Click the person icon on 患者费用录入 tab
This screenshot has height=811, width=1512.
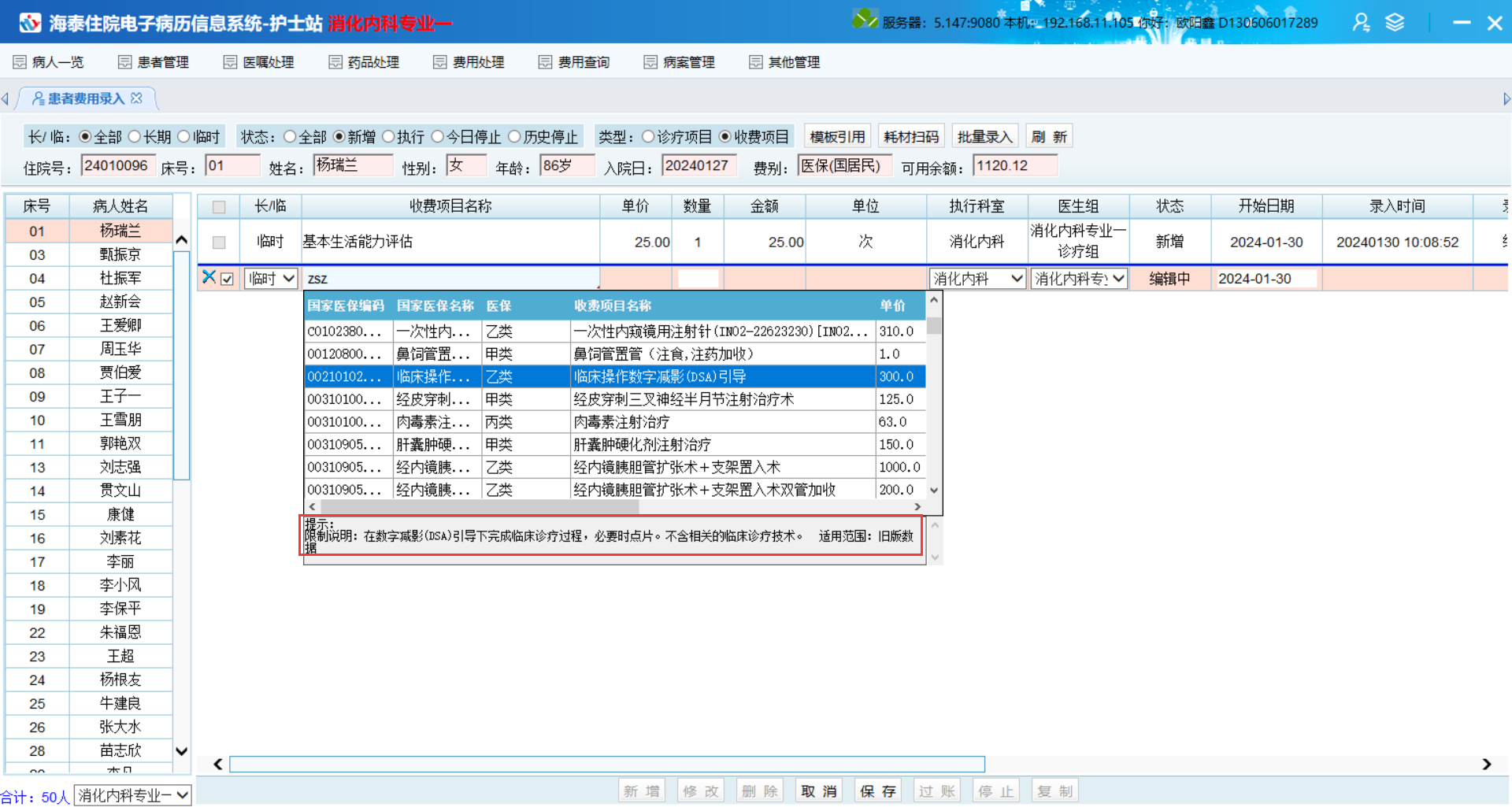pos(38,98)
